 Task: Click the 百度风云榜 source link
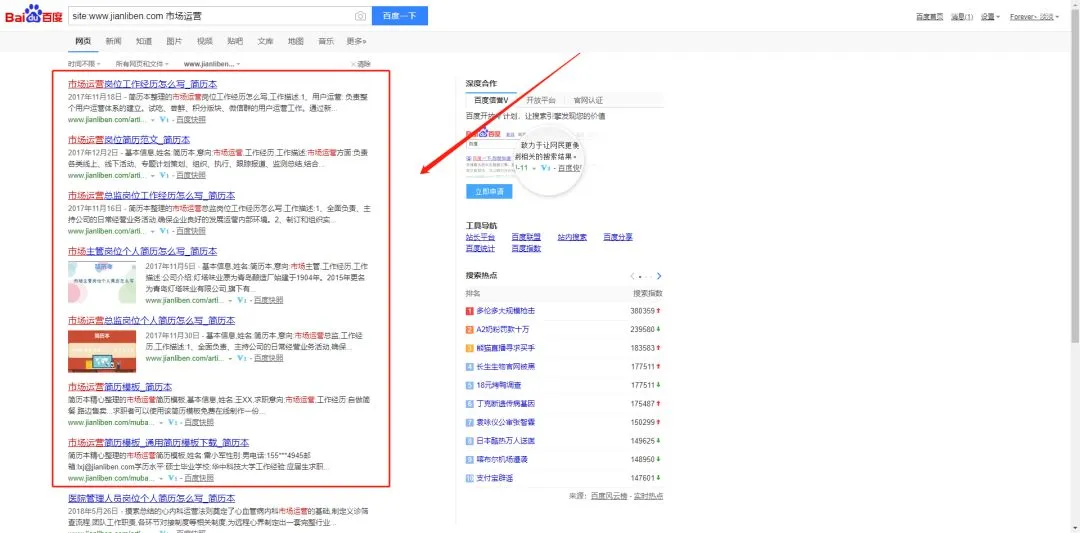click(610, 496)
